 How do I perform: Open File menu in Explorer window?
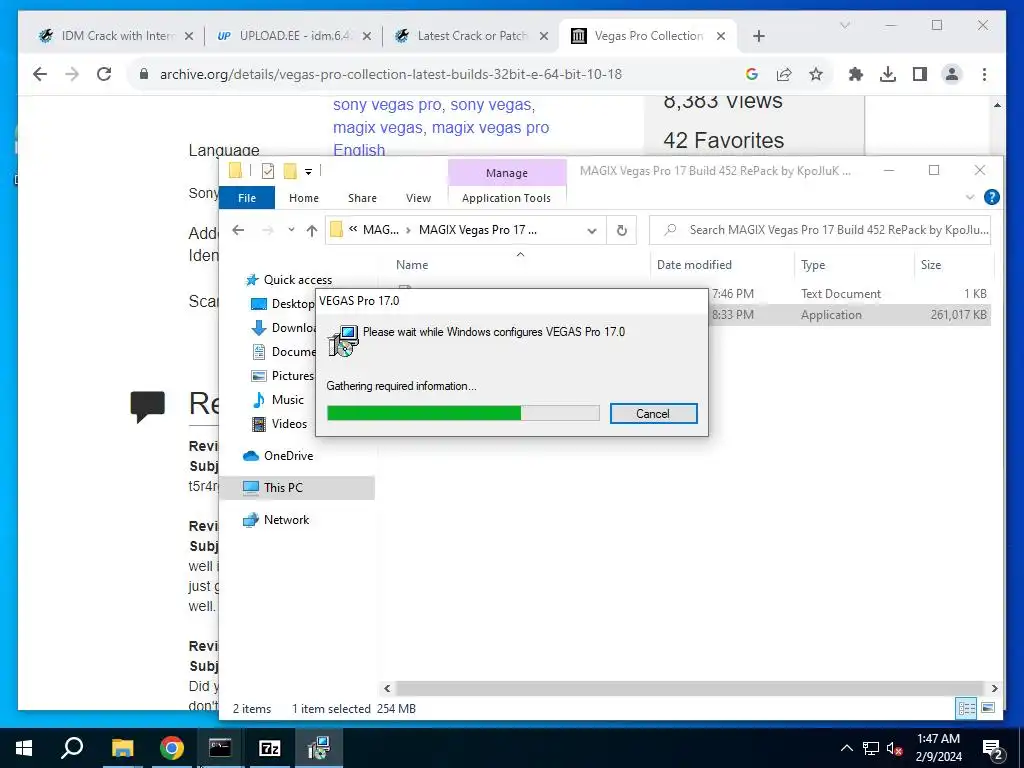(247, 198)
